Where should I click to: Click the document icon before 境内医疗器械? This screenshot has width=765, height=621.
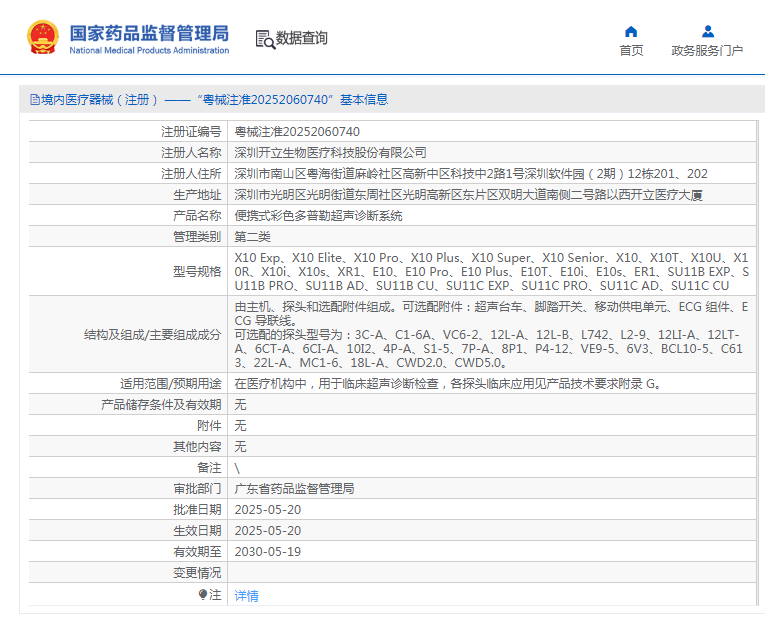tap(35, 100)
